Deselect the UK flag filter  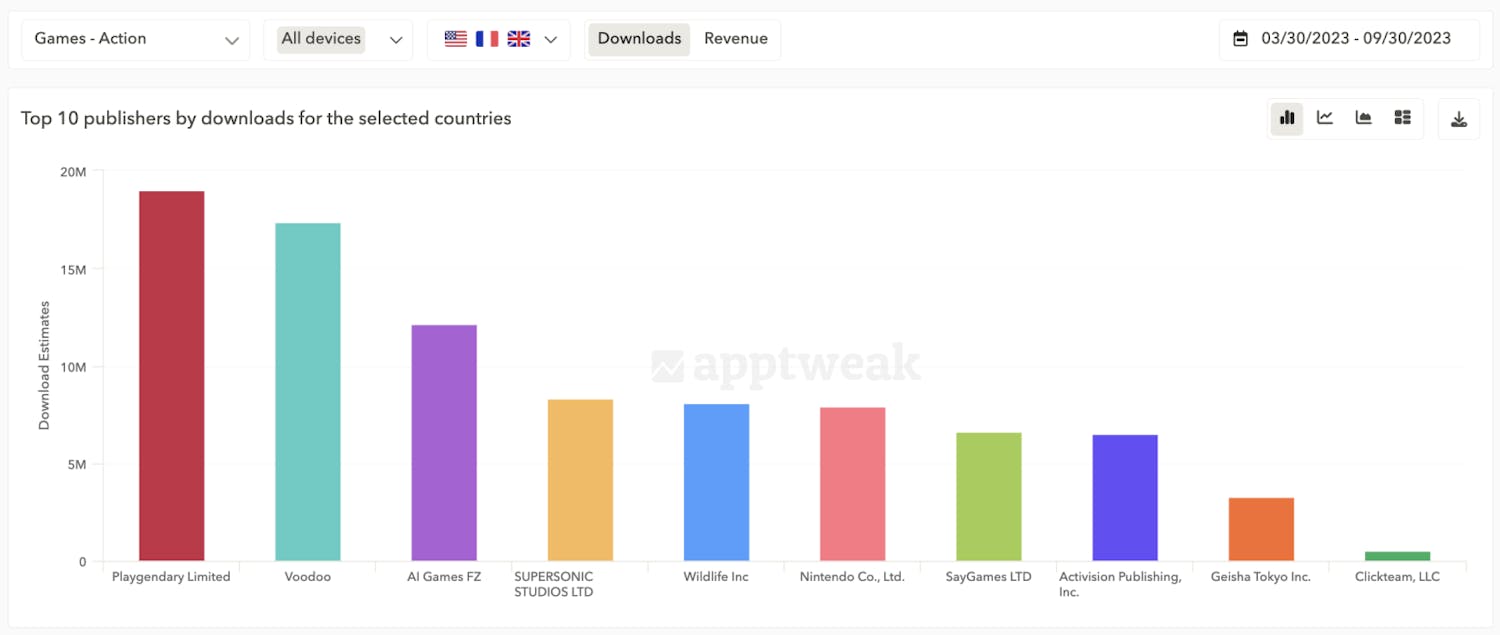(x=518, y=38)
